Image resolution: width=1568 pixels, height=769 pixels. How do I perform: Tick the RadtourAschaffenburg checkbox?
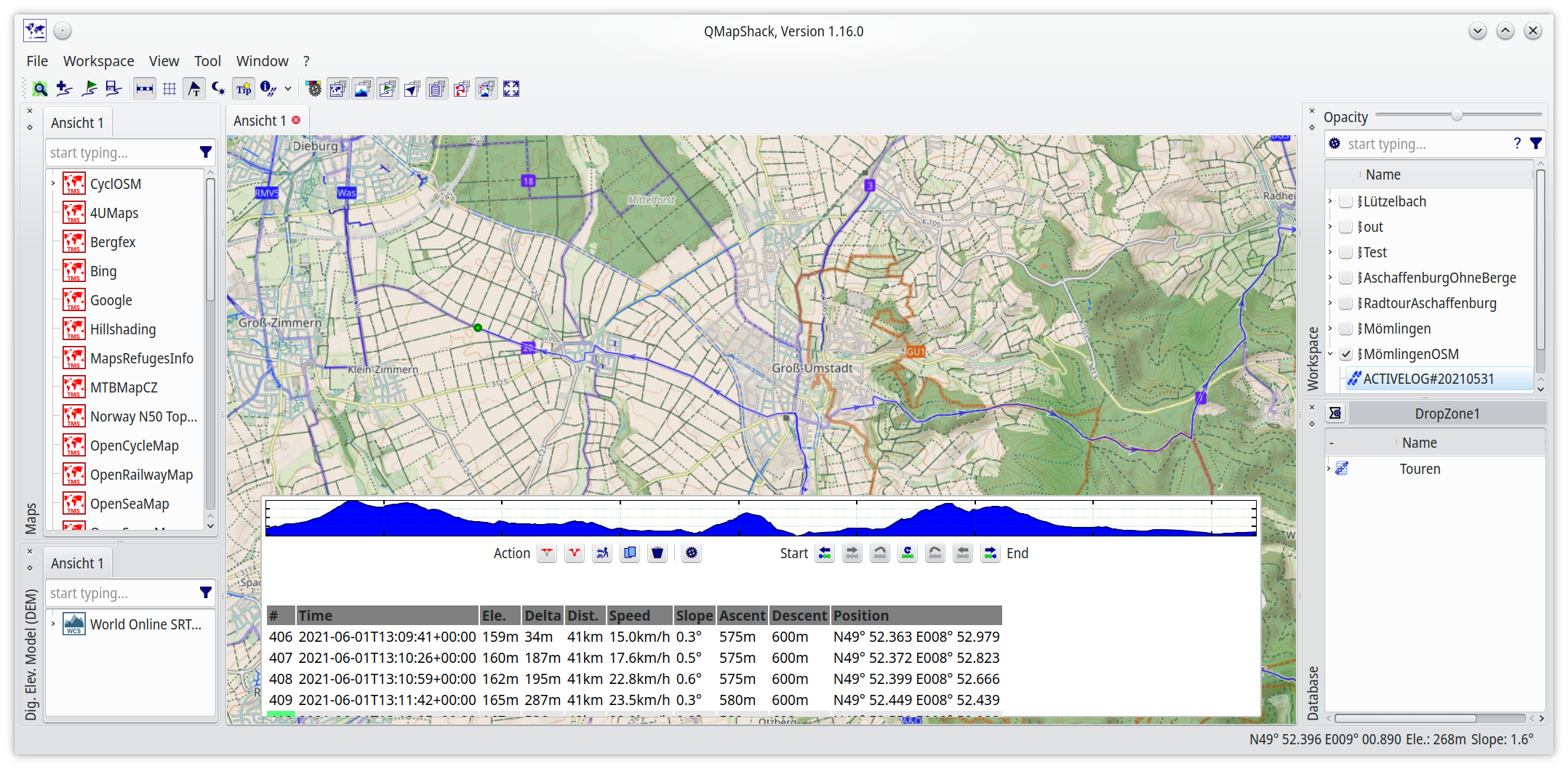pyautogui.click(x=1346, y=303)
